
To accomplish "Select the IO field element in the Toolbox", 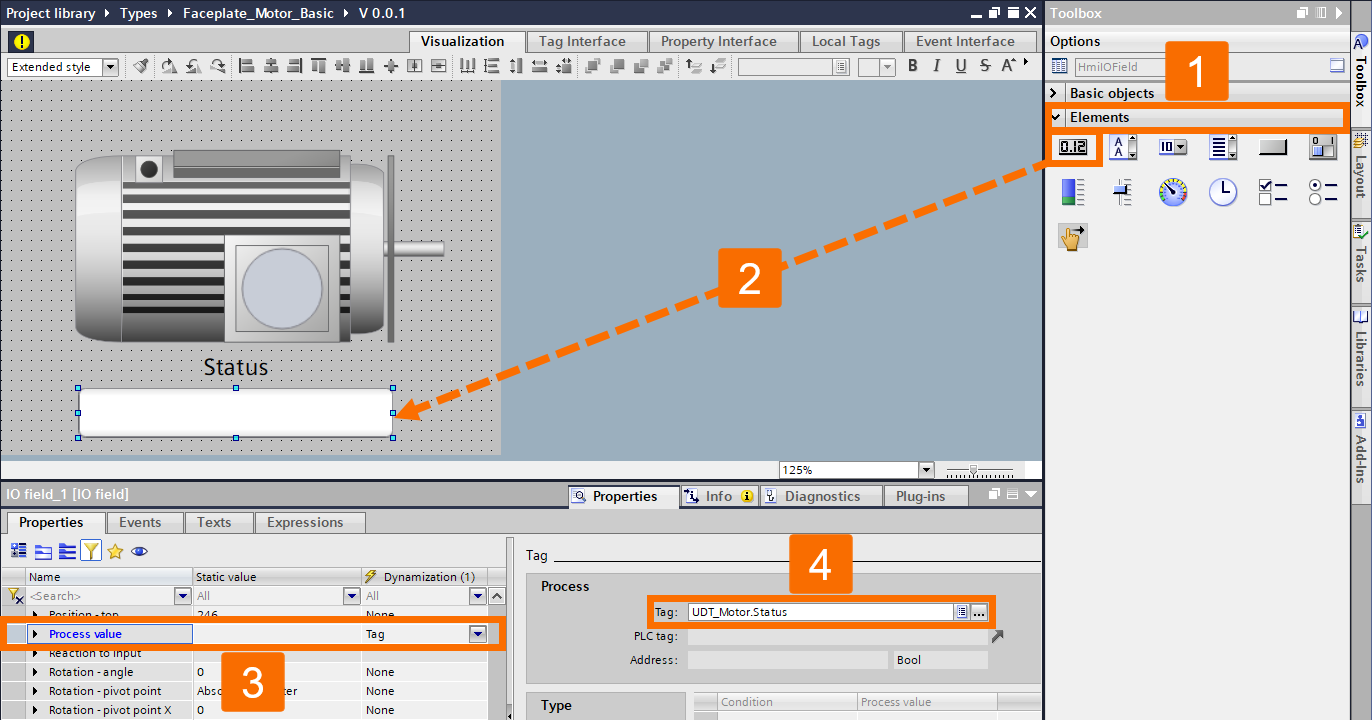I will click(x=1073, y=147).
